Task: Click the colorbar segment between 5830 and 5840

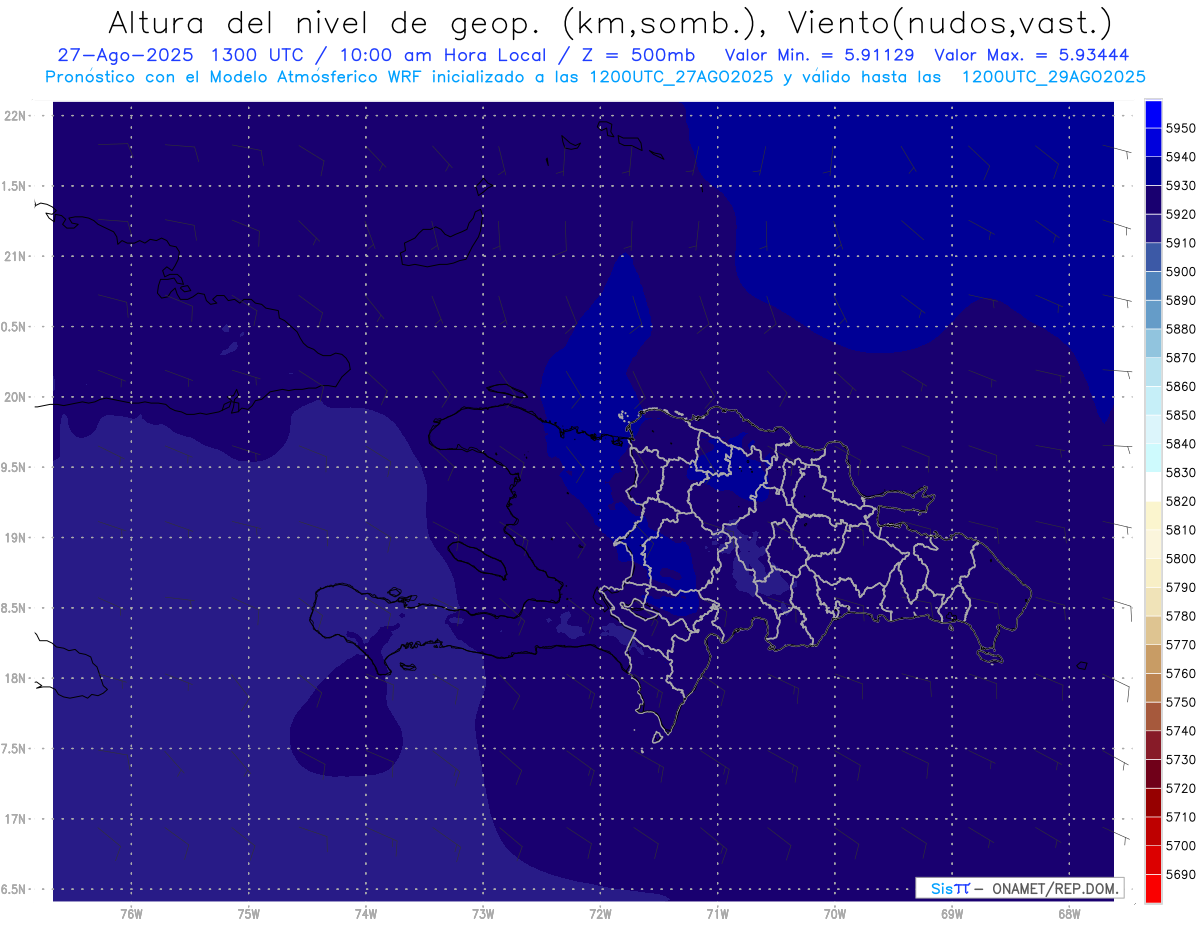Action: 1153,458
